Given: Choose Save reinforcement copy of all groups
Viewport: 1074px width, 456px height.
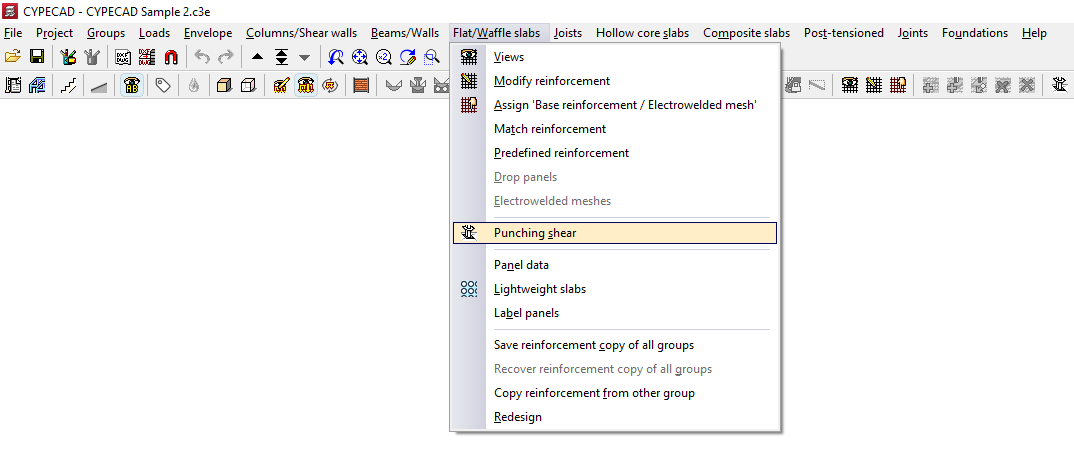Looking at the screenshot, I should [615, 345].
